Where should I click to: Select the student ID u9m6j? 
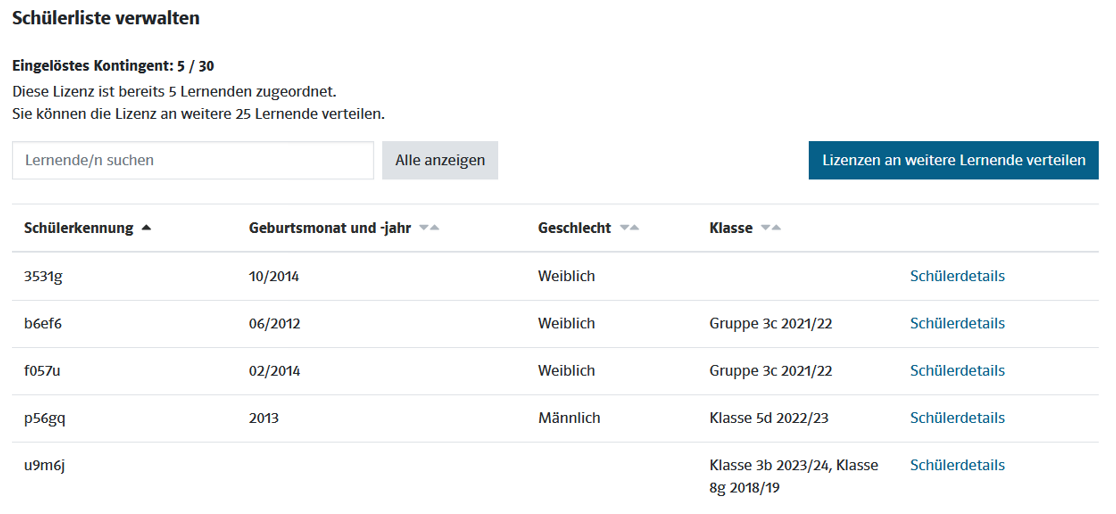(44, 465)
